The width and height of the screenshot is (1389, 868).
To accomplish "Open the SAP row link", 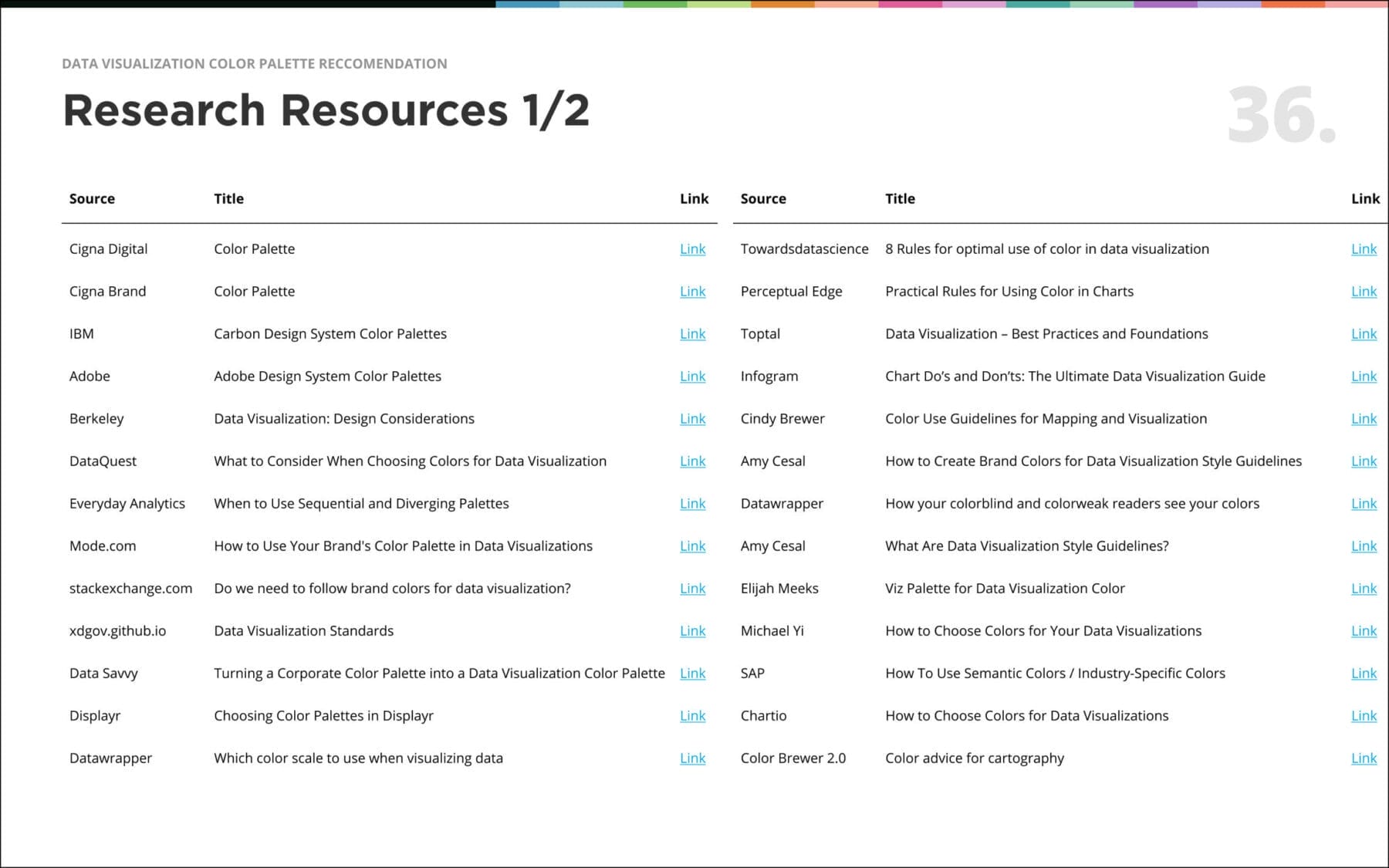I will (x=1364, y=674).
